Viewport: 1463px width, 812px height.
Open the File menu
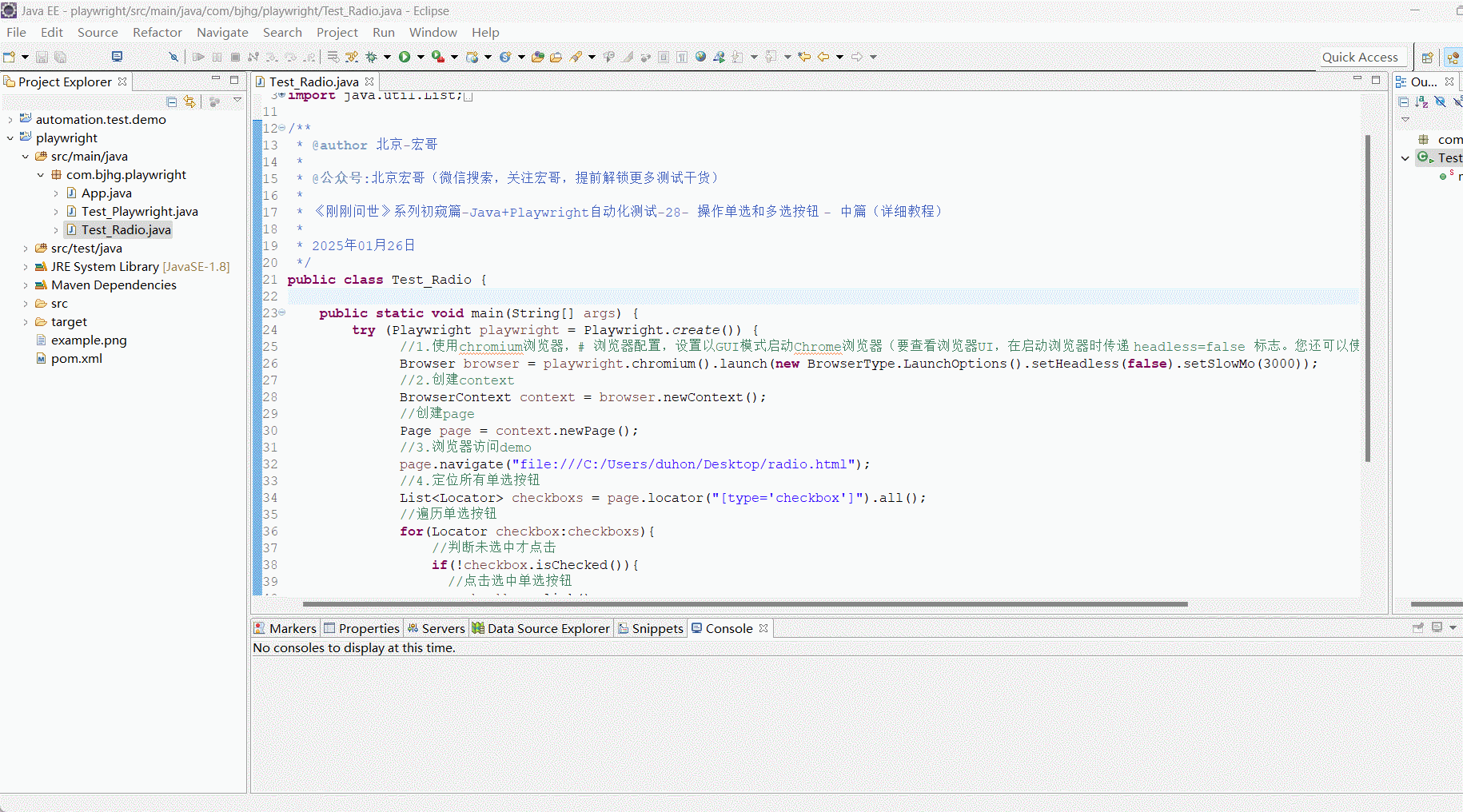(x=16, y=32)
